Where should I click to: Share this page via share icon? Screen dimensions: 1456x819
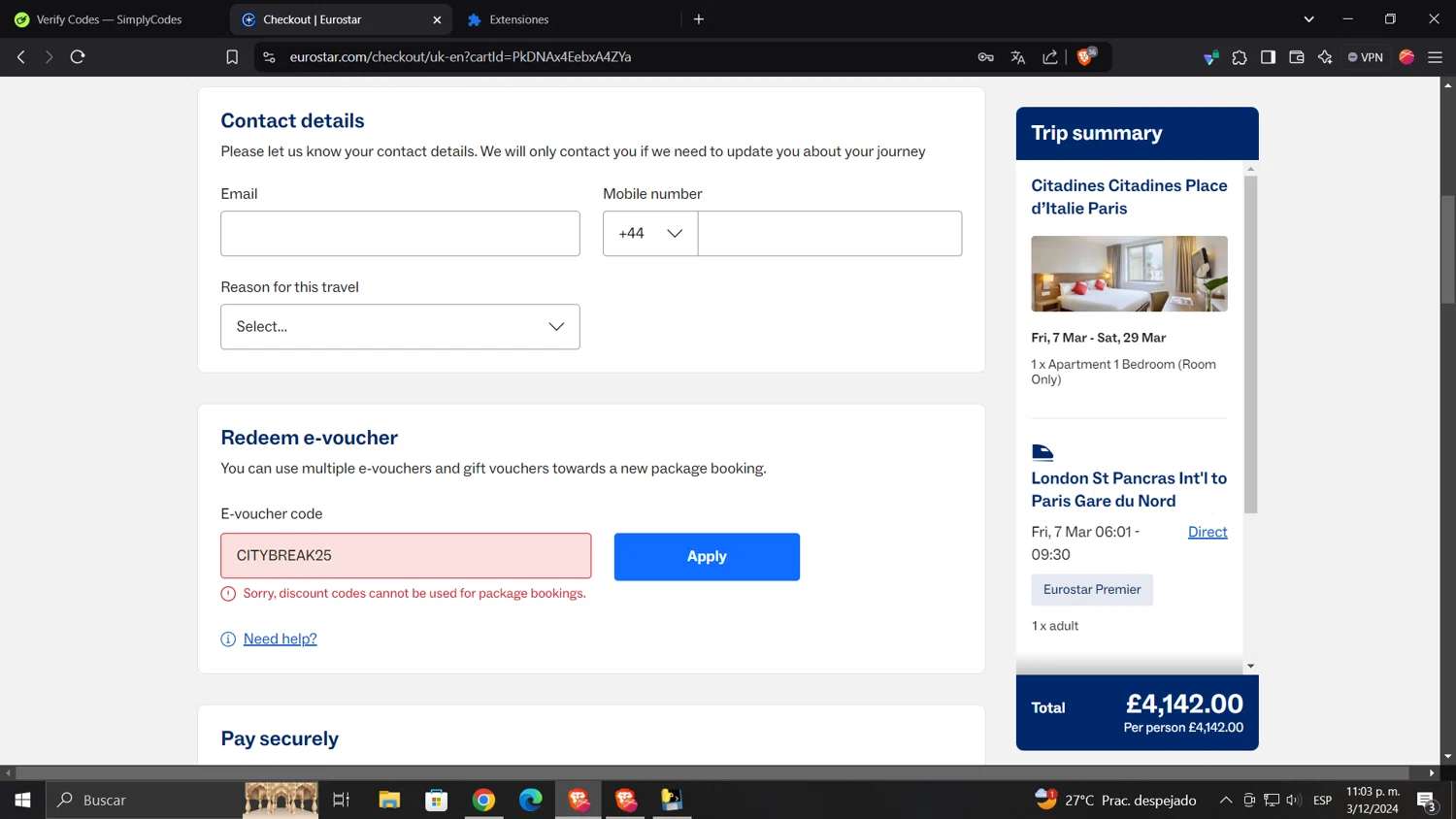[x=1050, y=57]
